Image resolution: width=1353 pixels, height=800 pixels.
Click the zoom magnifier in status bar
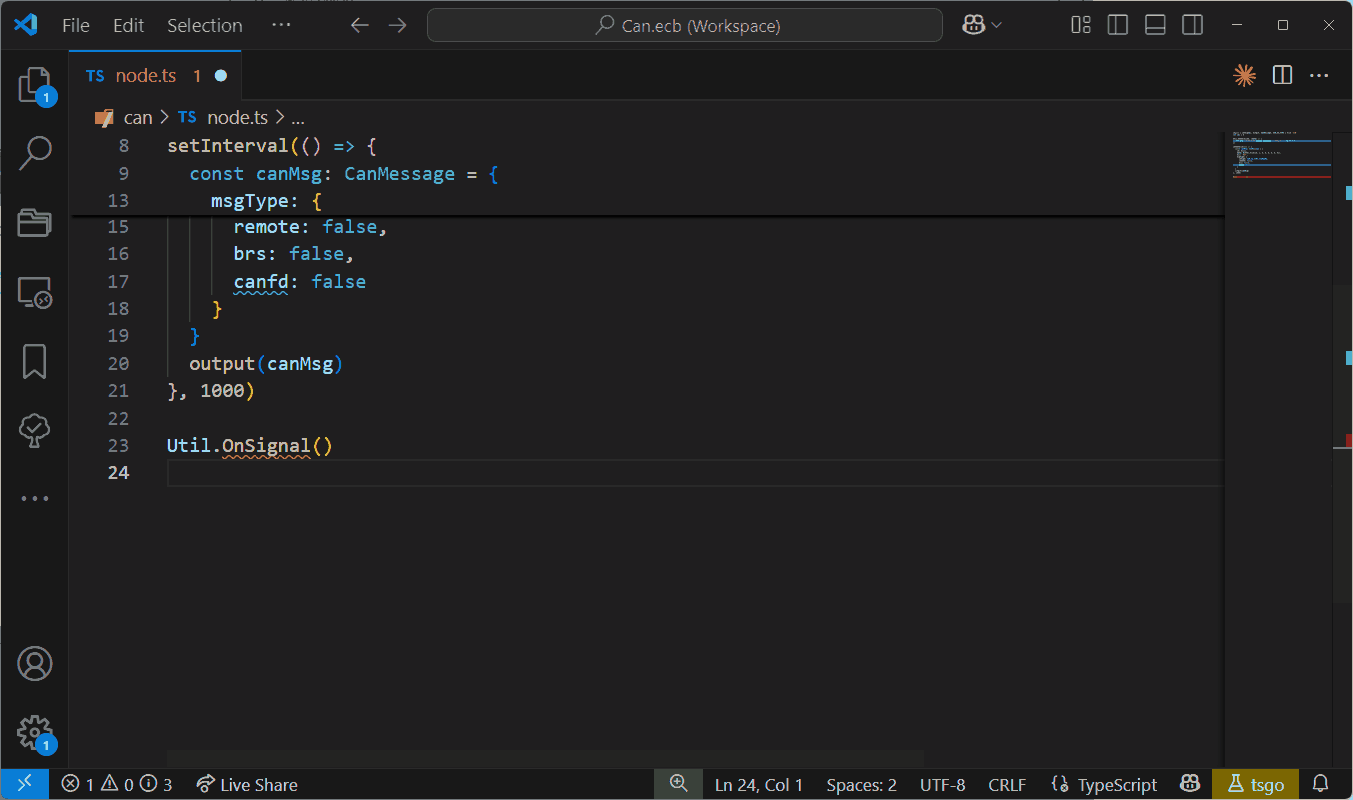point(678,784)
